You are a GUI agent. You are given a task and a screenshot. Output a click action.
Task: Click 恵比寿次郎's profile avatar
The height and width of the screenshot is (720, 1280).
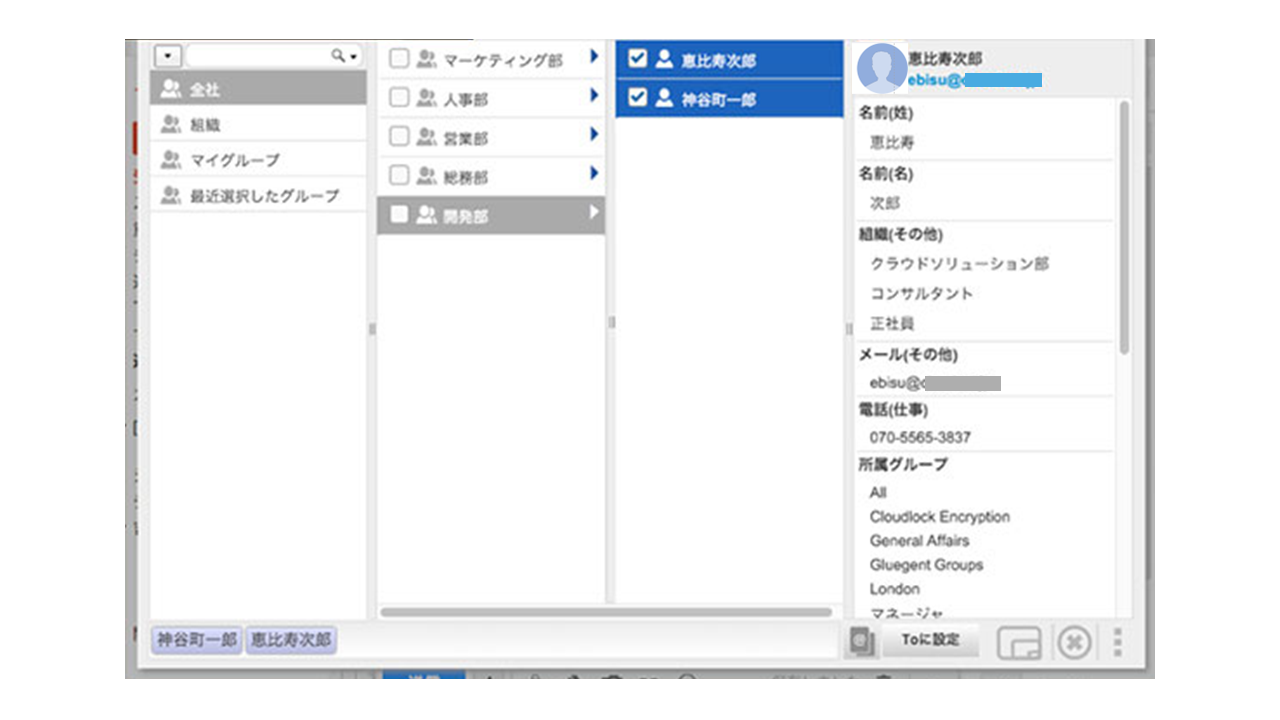click(880, 68)
